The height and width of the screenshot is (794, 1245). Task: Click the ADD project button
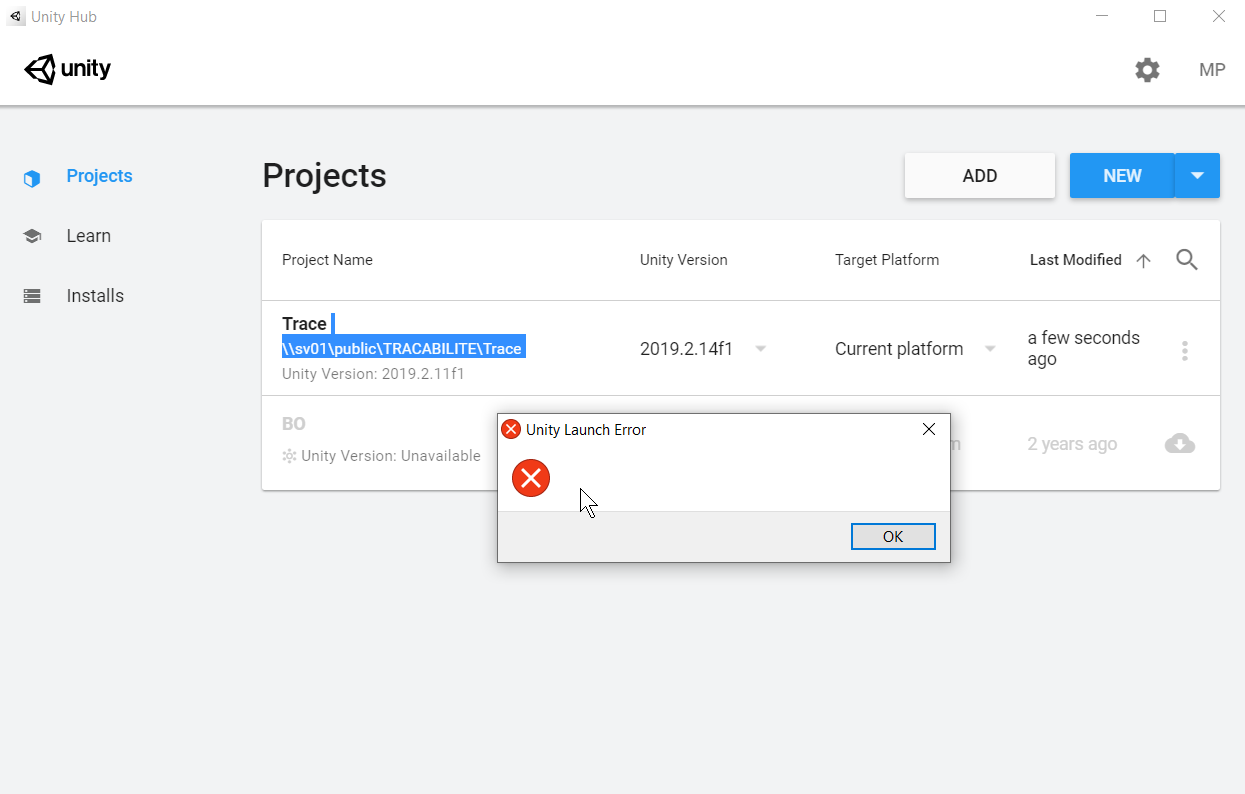tap(980, 176)
